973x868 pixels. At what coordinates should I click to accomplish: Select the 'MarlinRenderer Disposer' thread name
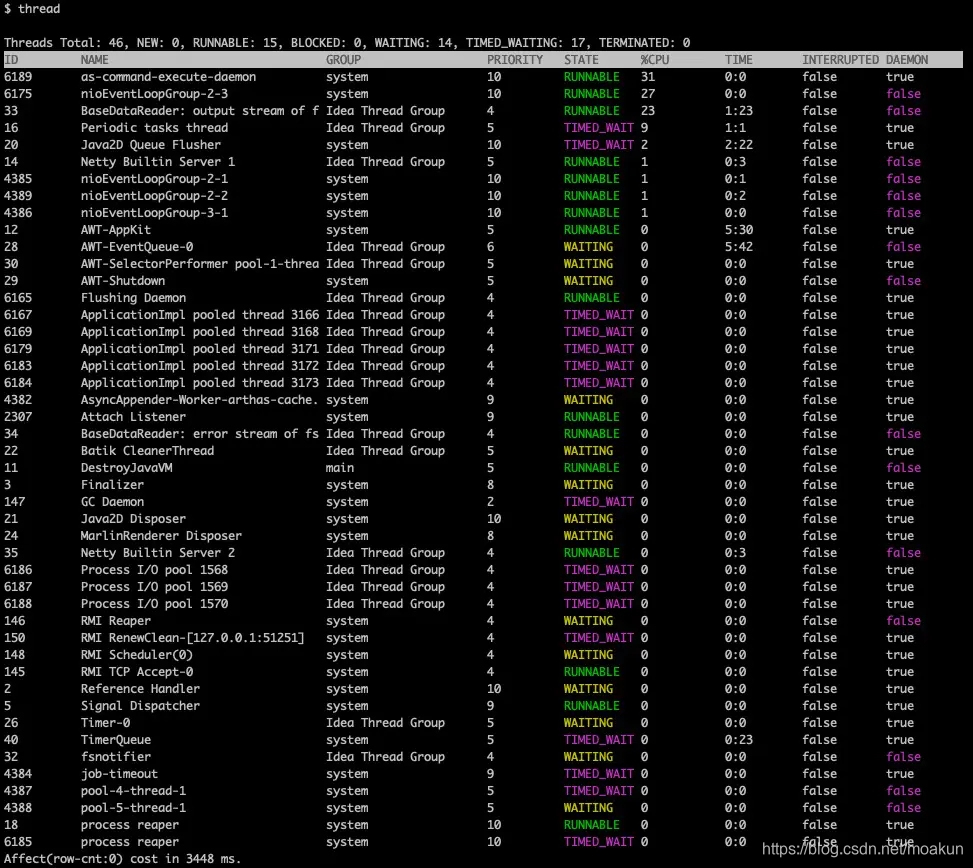pos(161,536)
